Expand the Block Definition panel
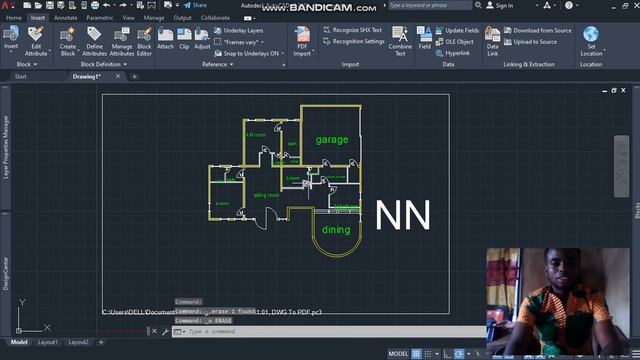 coord(104,64)
